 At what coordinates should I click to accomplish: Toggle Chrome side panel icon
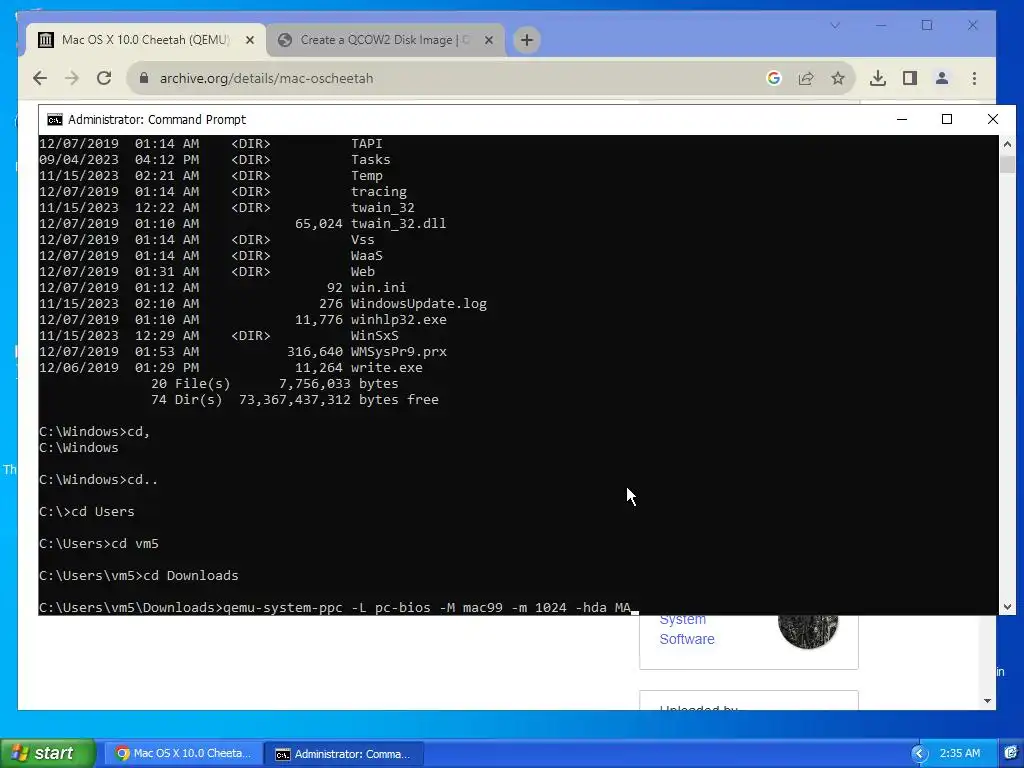[910, 78]
